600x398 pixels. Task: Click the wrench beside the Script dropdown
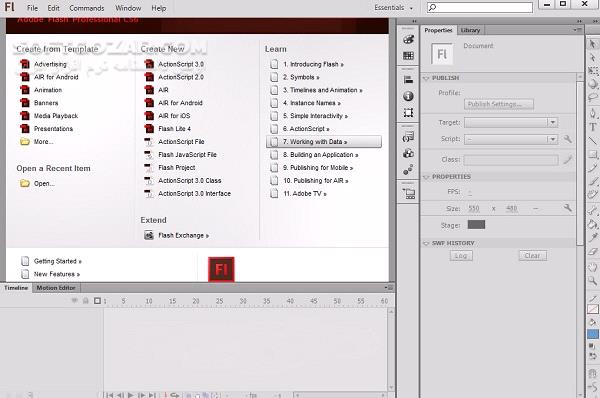568,139
